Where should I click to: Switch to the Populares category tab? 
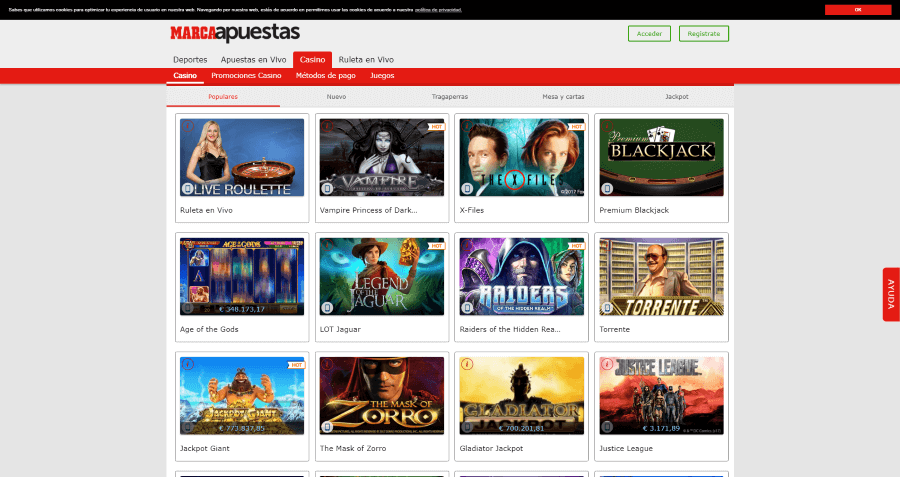click(x=223, y=96)
